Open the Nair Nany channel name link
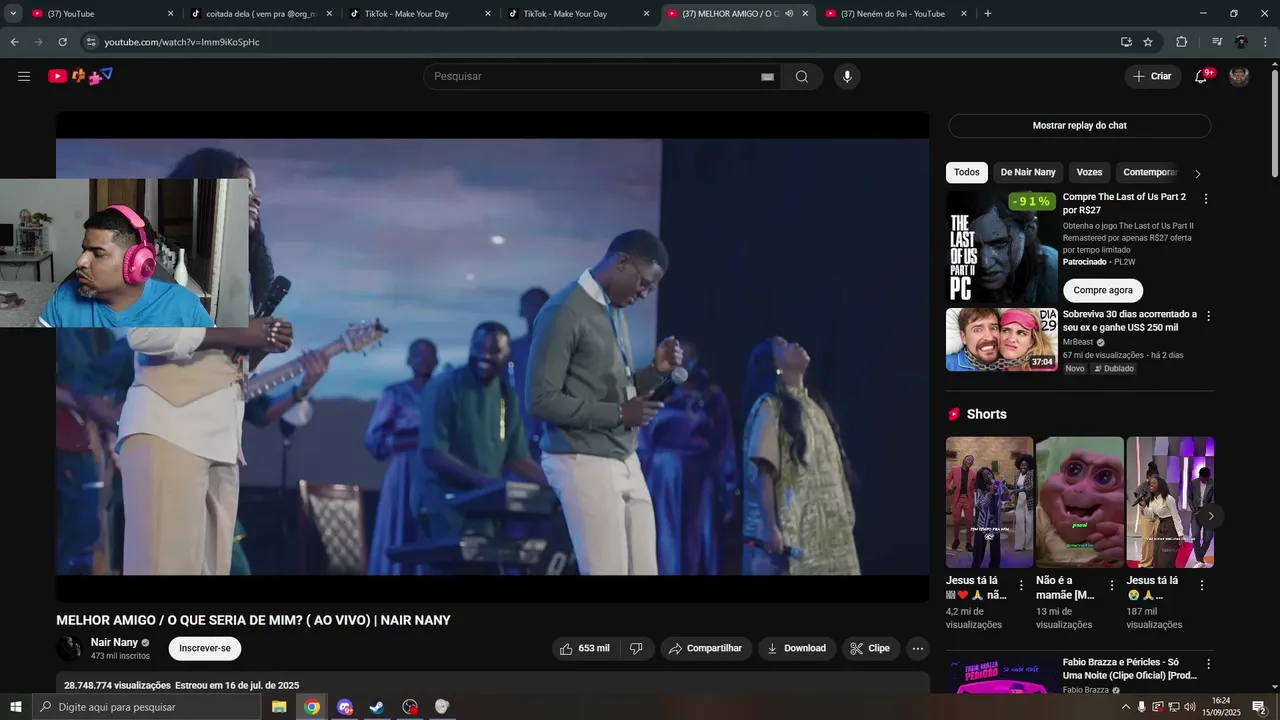Viewport: 1280px width, 720px height. (x=114, y=642)
